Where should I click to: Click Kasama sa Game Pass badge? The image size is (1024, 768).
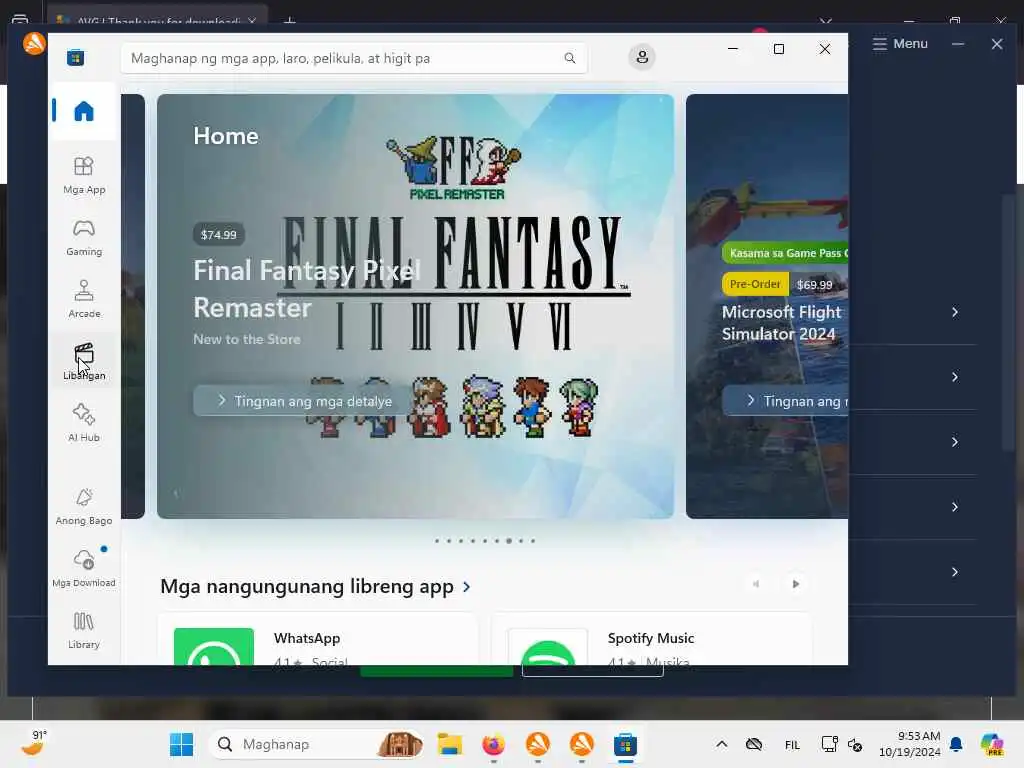pyautogui.click(x=786, y=253)
